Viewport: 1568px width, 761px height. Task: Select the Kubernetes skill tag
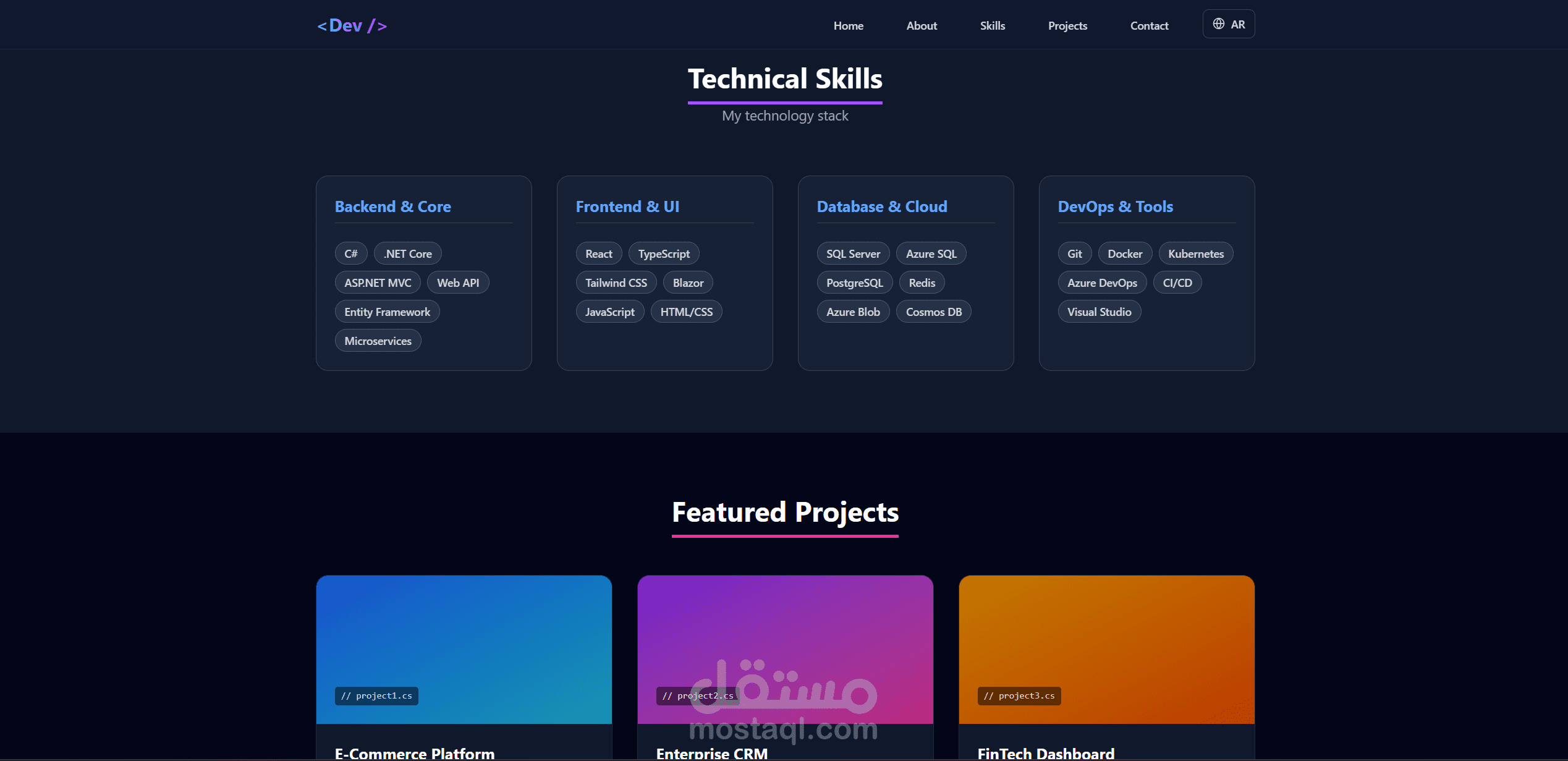click(x=1195, y=253)
